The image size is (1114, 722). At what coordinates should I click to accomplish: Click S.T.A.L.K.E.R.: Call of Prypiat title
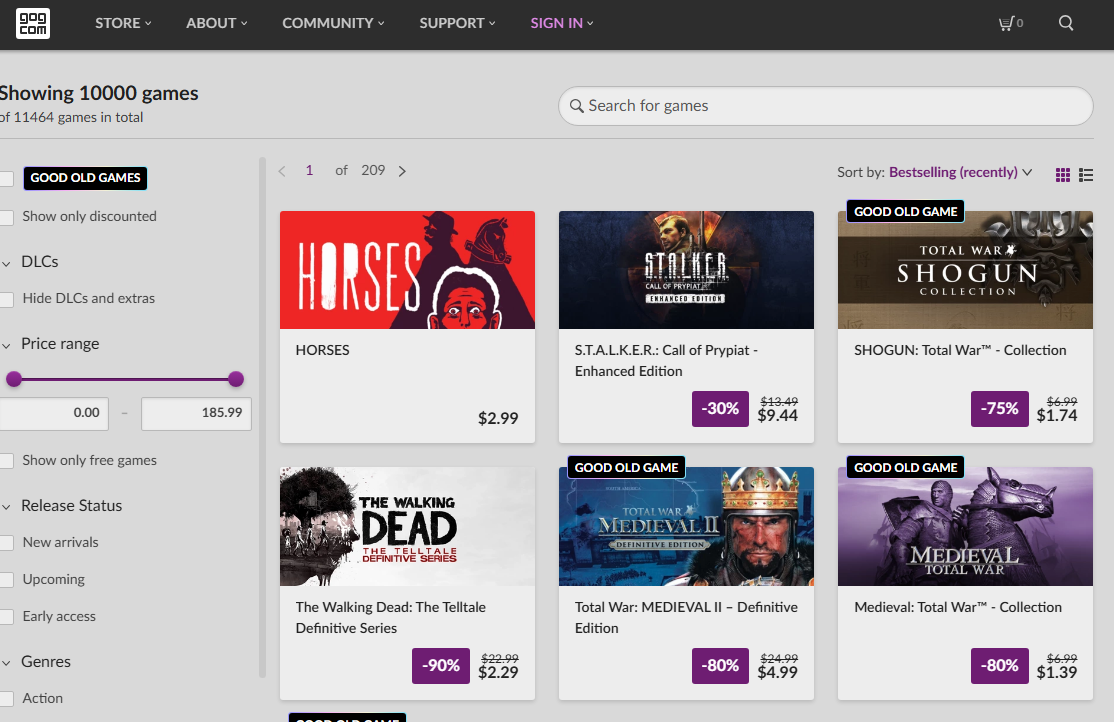[666, 361]
